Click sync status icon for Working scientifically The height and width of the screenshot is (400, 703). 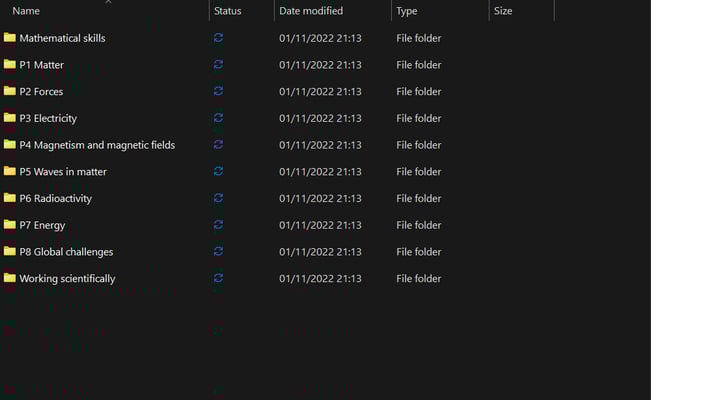(x=218, y=278)
